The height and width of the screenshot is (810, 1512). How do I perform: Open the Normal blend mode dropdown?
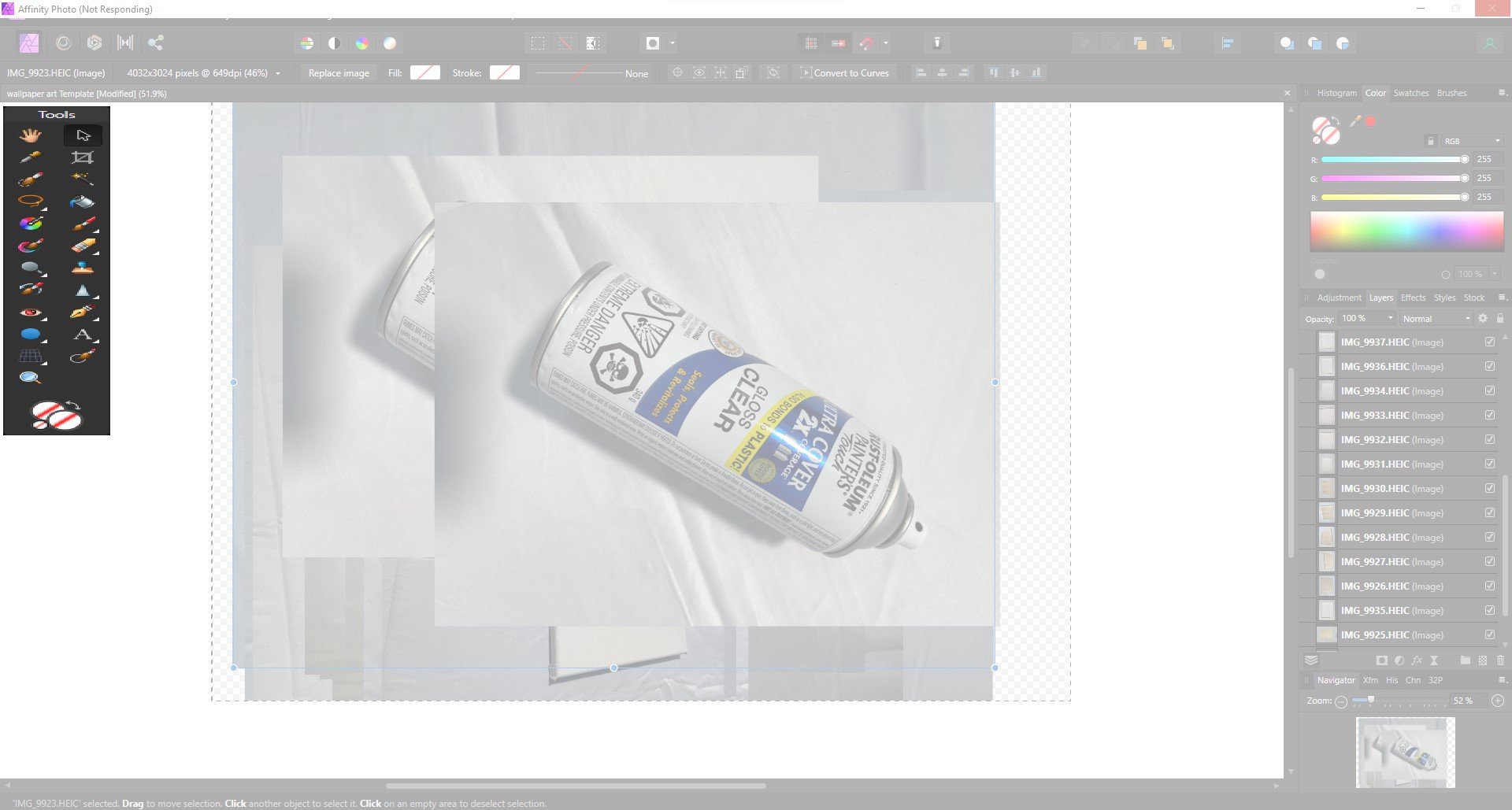coord(1436,318)
